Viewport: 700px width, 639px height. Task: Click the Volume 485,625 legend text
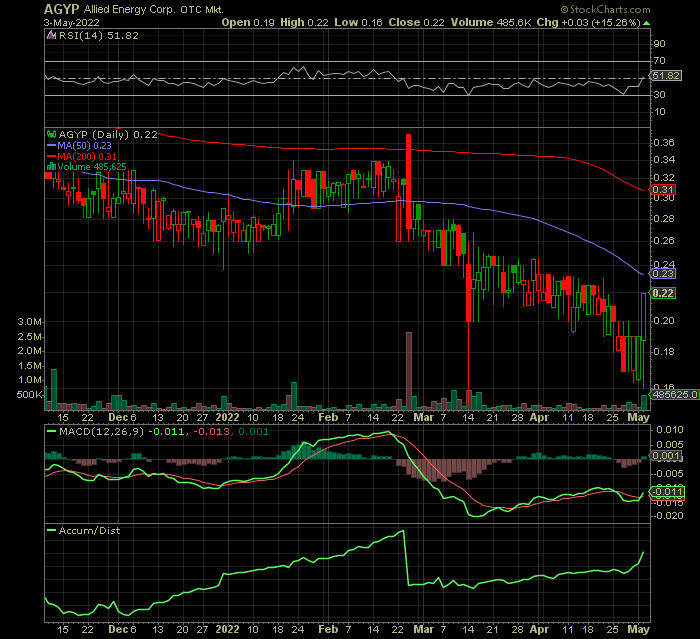coord(92,167)
